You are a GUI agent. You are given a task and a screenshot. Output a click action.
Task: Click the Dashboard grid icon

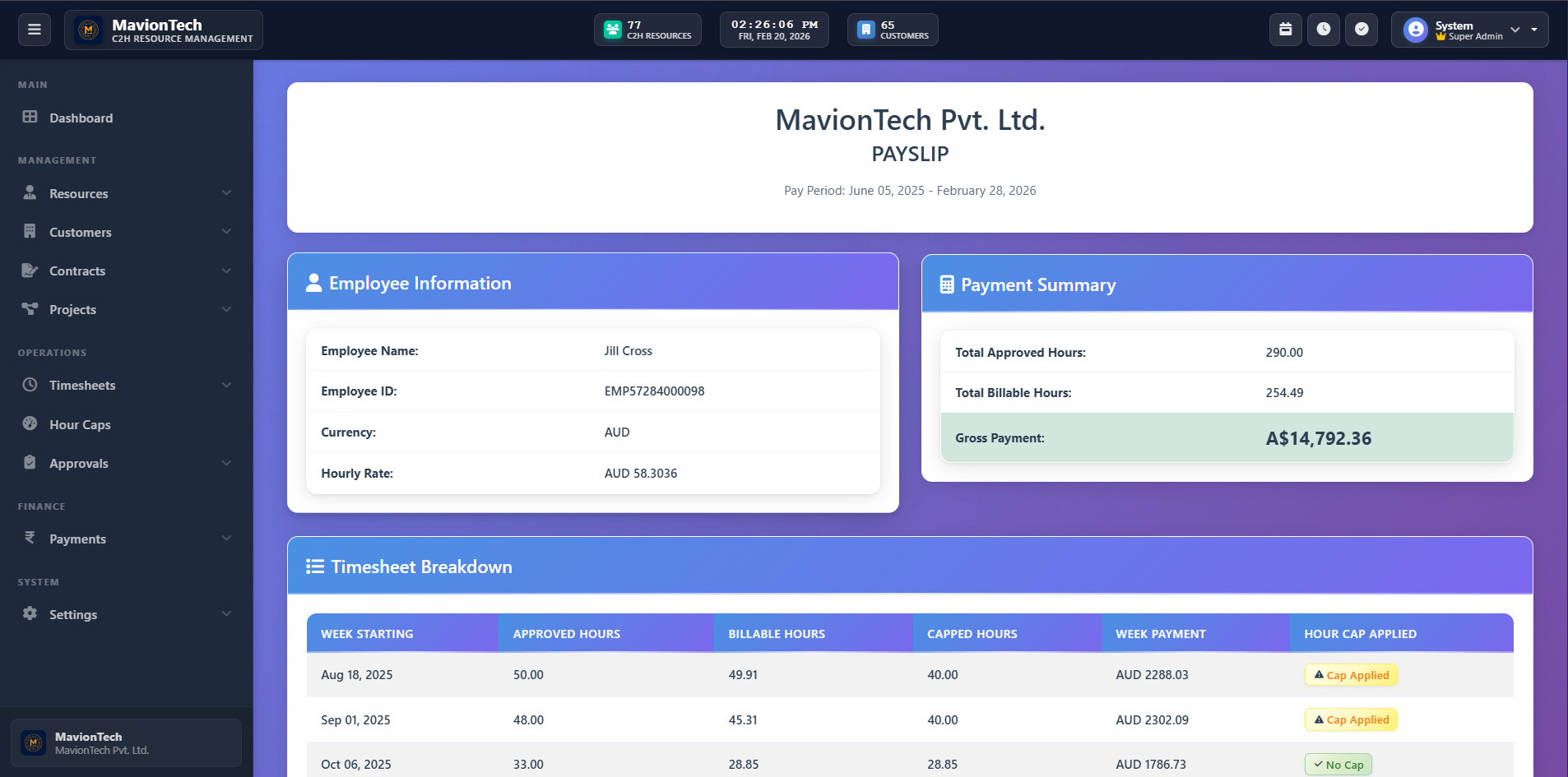(30, 118)
